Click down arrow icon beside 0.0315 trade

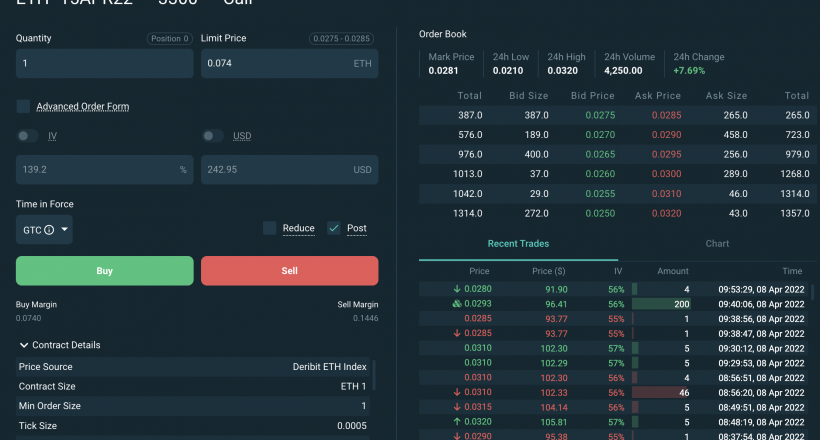click(457, 408)
